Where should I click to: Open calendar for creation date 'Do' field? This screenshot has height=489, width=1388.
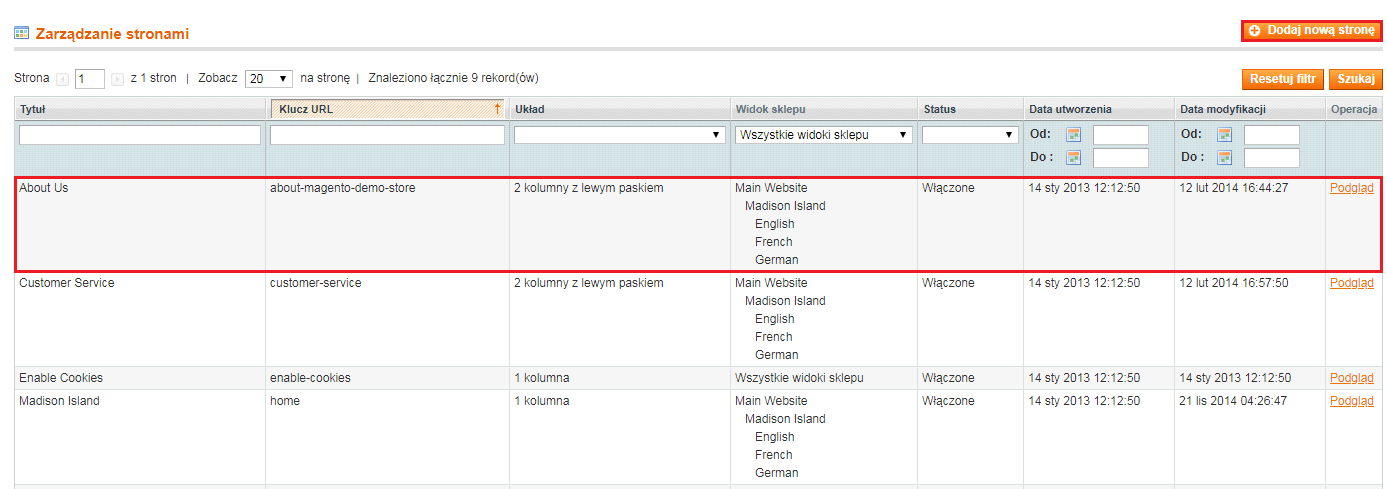point(1074,158)
